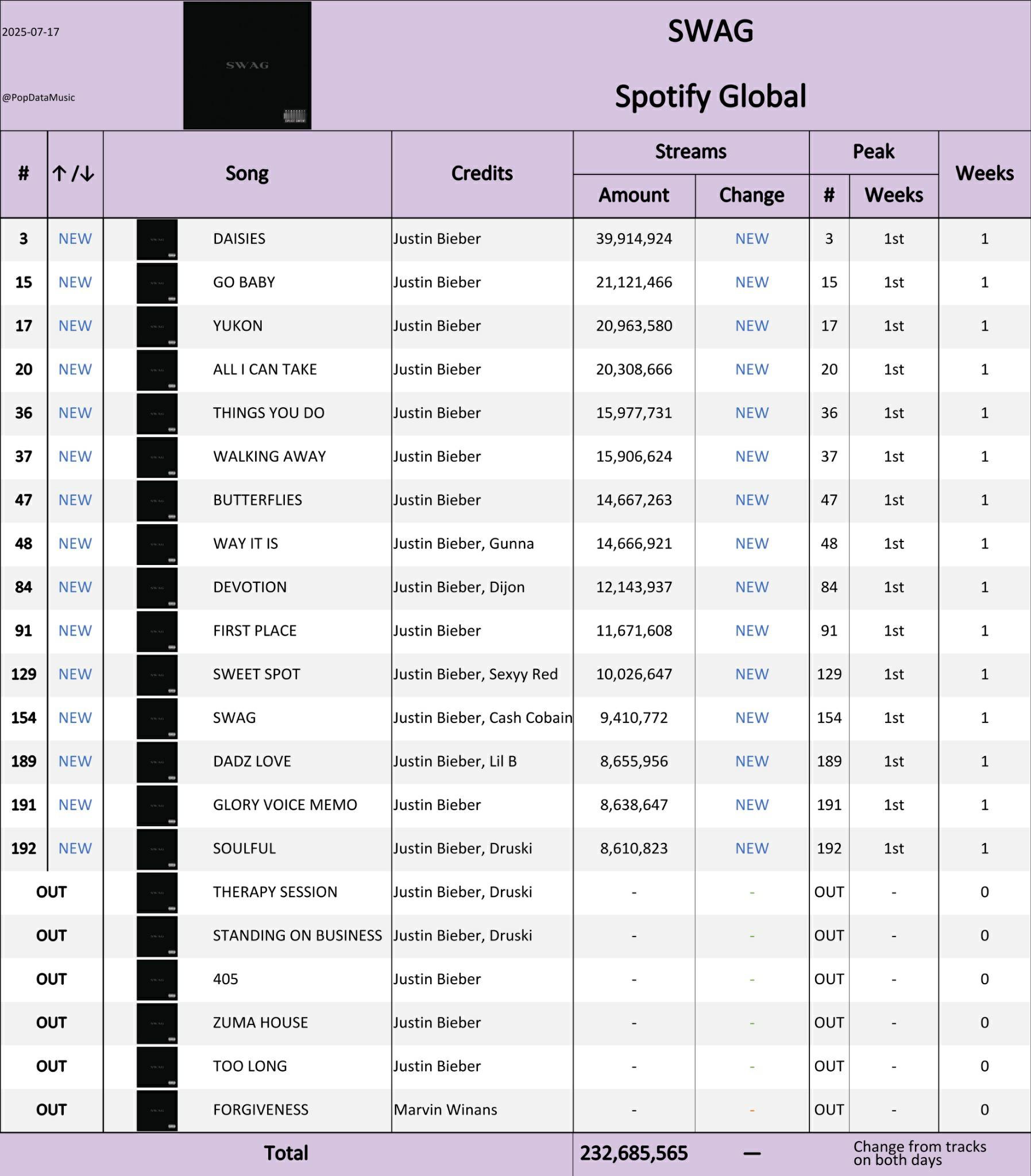1031x1176 pixels.
Task: Click the stream amount 39,914,924
Action: [x=634, y=239]
